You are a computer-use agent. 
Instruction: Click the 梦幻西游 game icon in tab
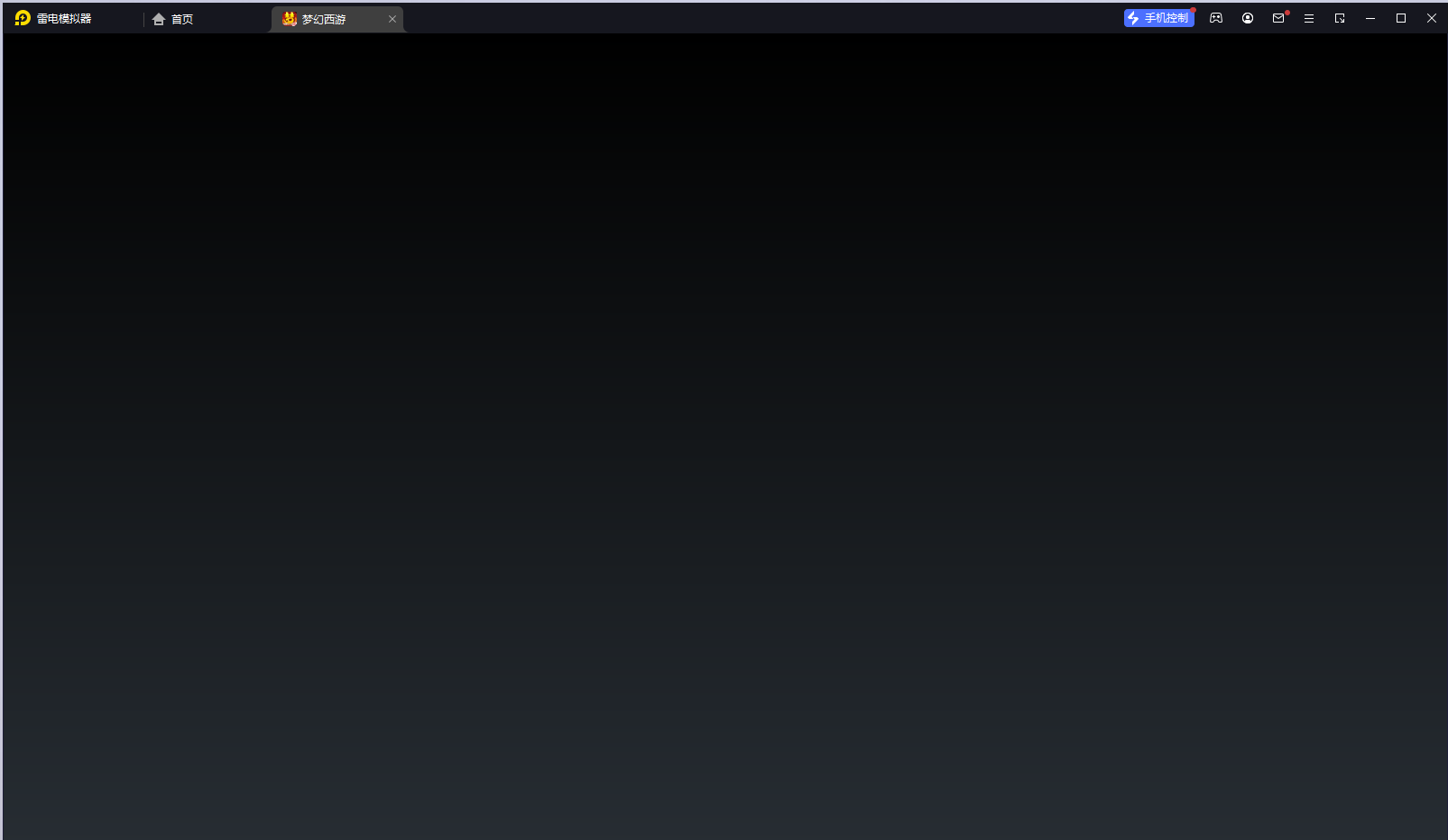[x=290, y=19]
